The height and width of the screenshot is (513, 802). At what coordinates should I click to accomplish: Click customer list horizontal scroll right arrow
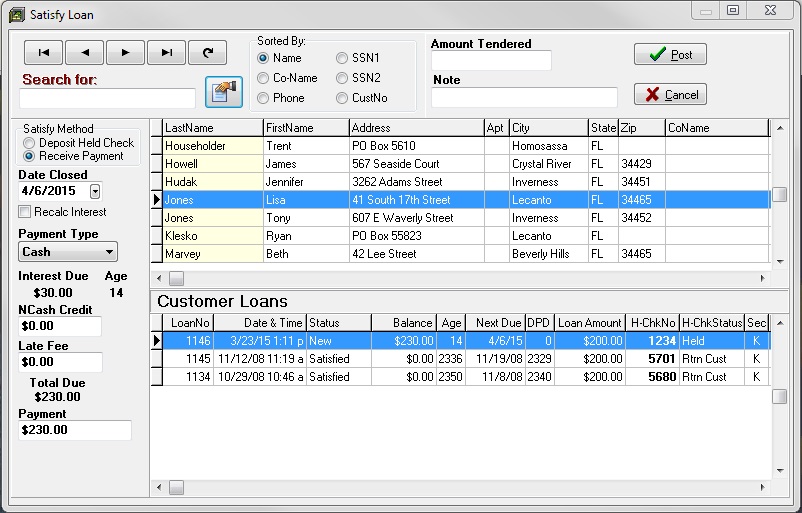pos(763,278)
